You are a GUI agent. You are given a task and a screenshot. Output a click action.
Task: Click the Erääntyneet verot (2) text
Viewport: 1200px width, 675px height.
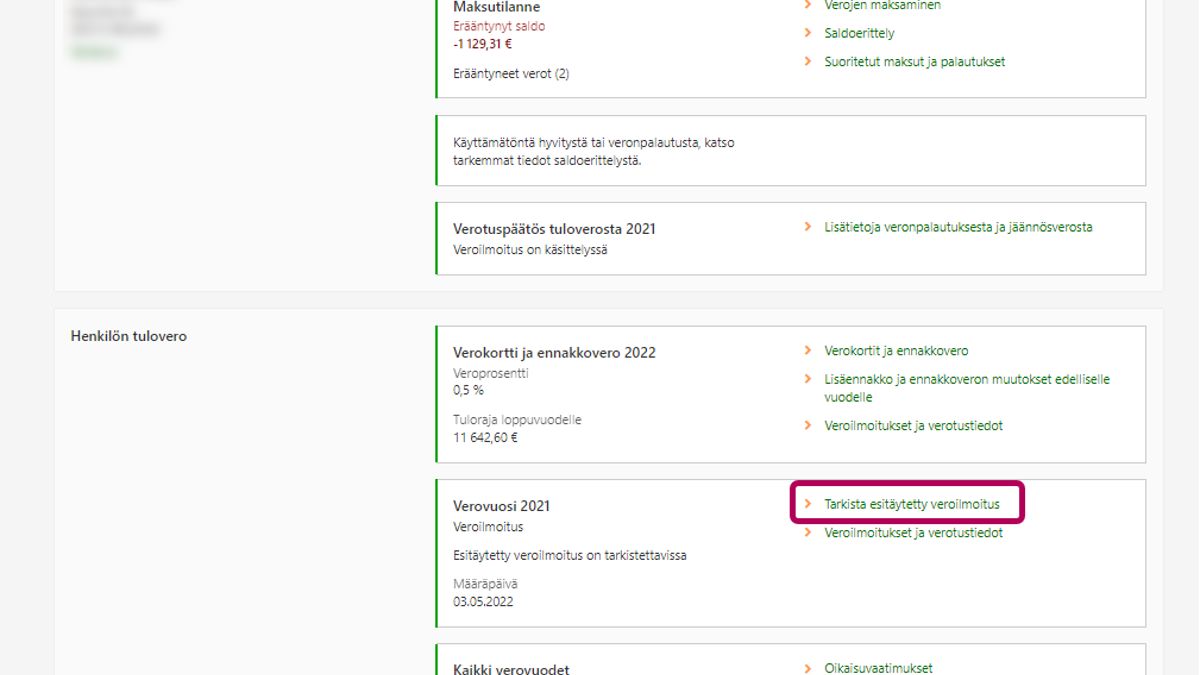511,73
